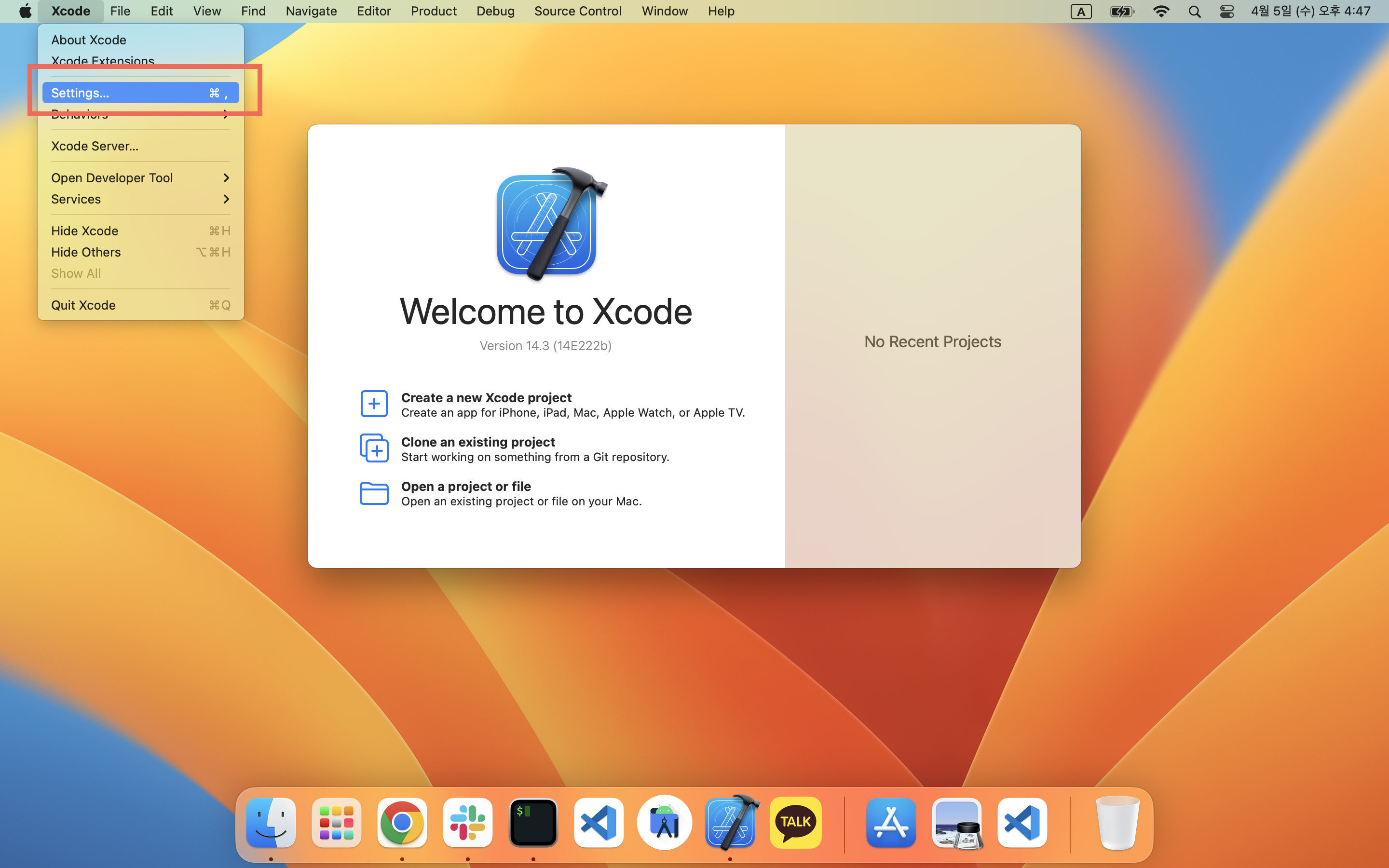
Task: Click the battery status icon
Action: coord(1122,12)
